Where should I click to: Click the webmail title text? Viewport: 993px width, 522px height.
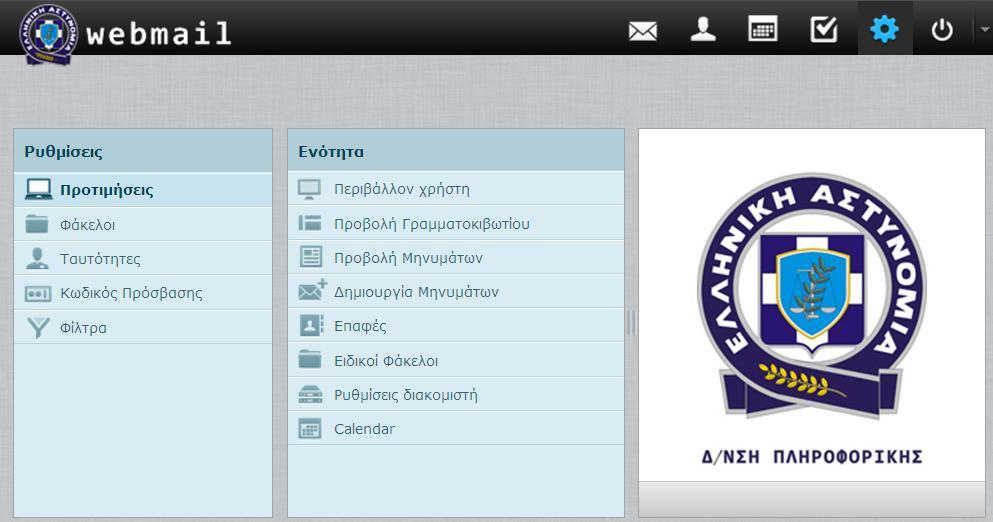[x=158, y=33]
